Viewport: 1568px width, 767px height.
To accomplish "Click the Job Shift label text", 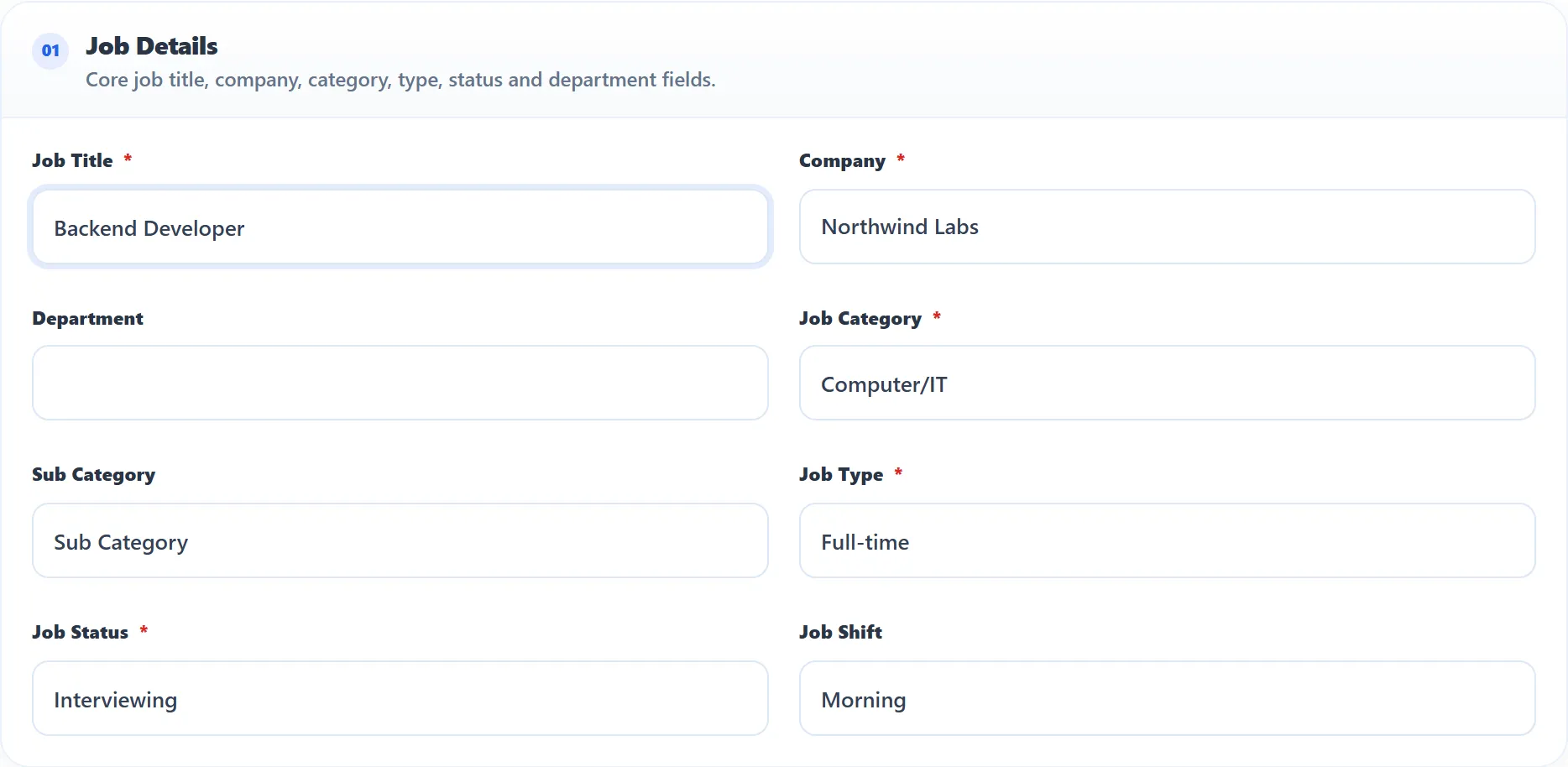I will tap(840, 632).
